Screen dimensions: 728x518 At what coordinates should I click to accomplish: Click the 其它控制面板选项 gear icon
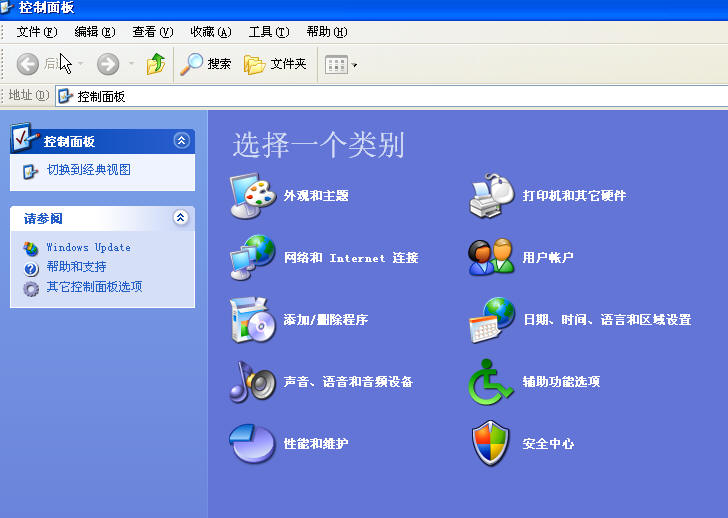[x=31, y=289]
